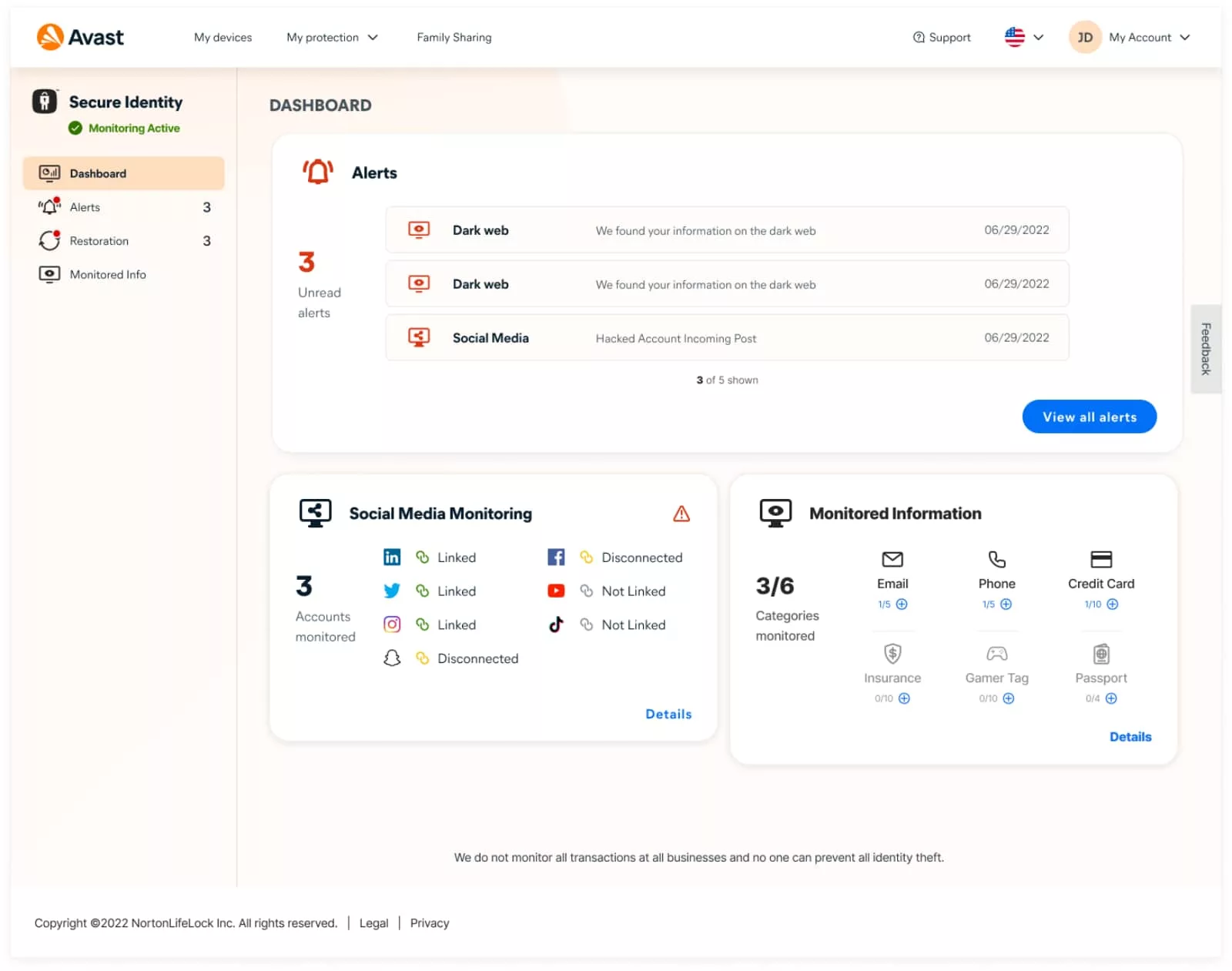Click the TikTok account icon
The width and height of the screenshot is (1232, 971).
(x=556, y=624)
